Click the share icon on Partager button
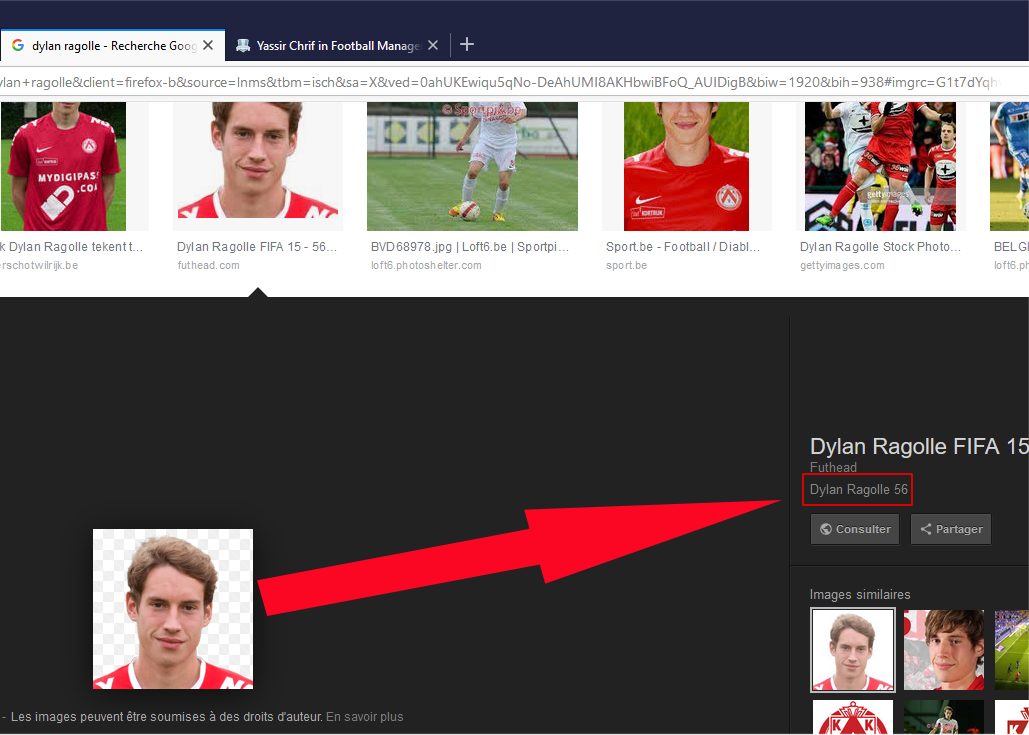Image resolution: width=1029 pixels, height=735 pixels. 925,529
